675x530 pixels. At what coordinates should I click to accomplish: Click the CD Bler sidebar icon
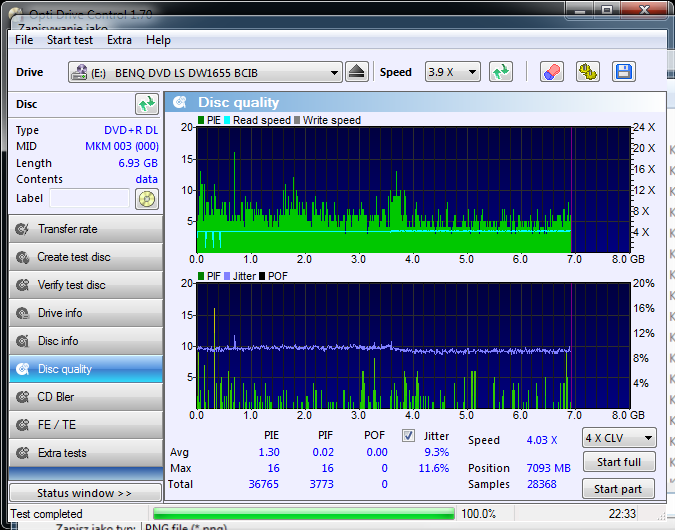[x=22, y=397]
